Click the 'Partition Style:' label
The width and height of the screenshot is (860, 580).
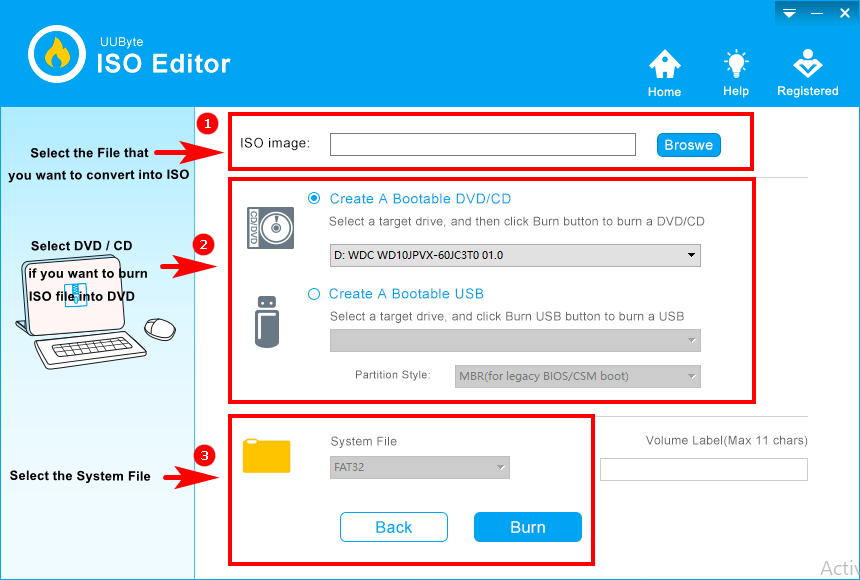coord(393,375)
